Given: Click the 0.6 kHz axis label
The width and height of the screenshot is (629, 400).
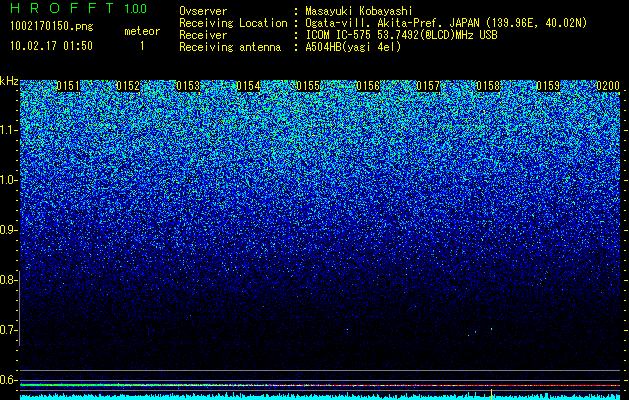Looking at the screenshot, I should (8, 380).
